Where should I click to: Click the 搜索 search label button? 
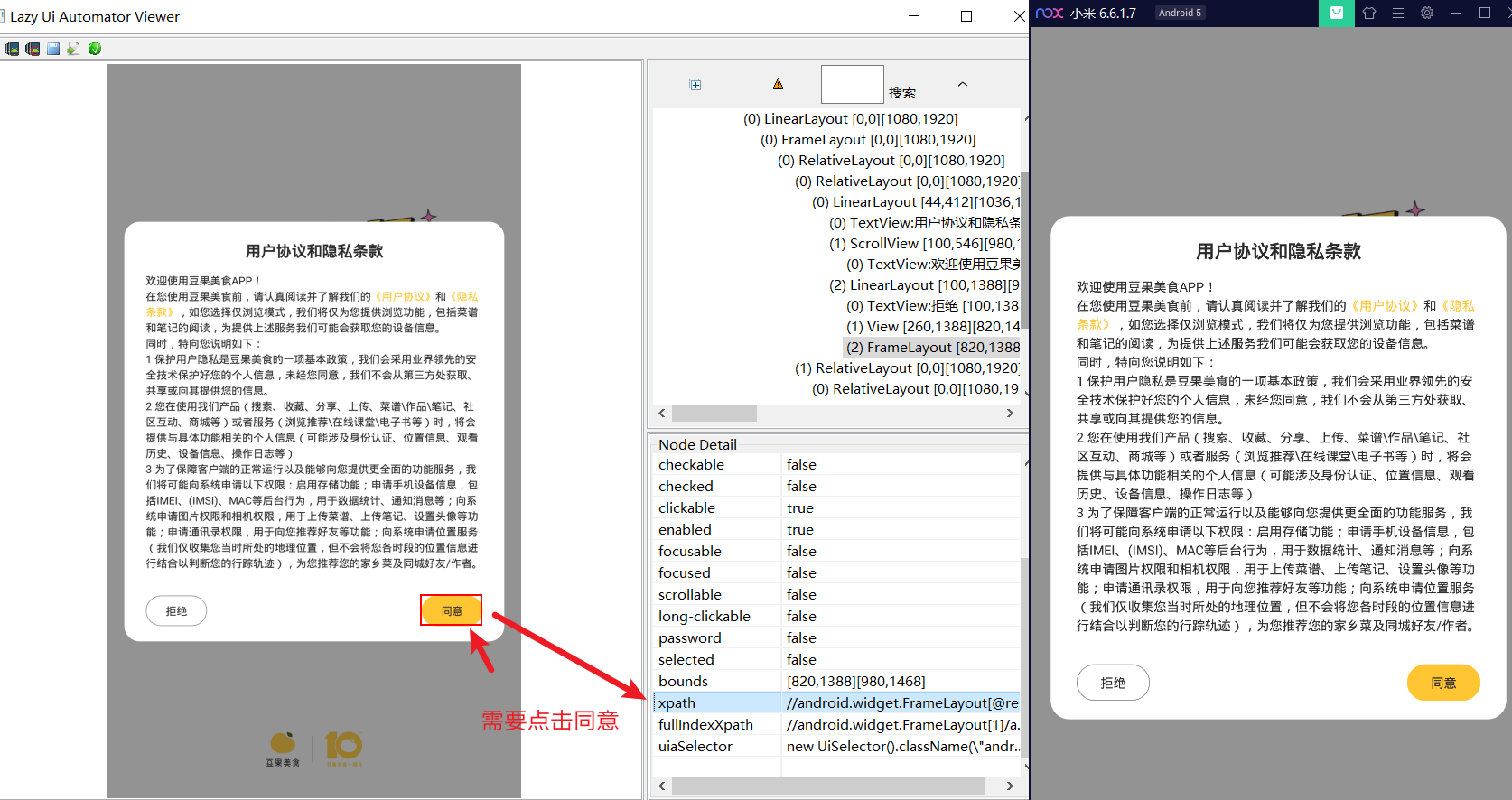point(901,92)
